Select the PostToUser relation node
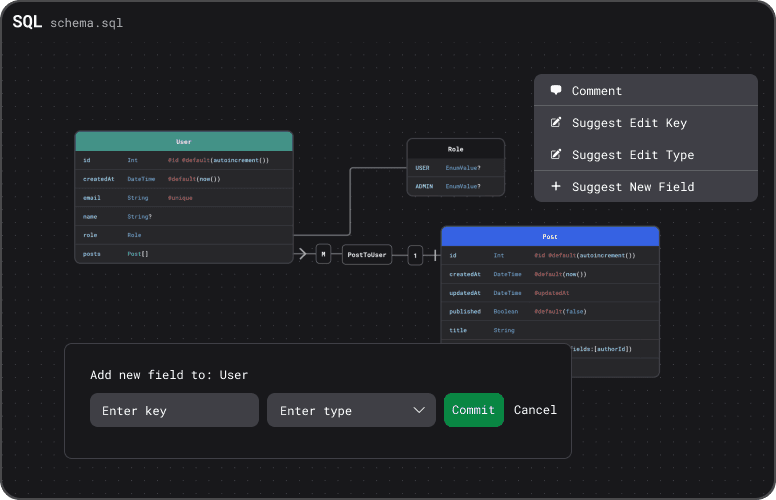This screenshot has height=500, width=776. pos(367,255)
